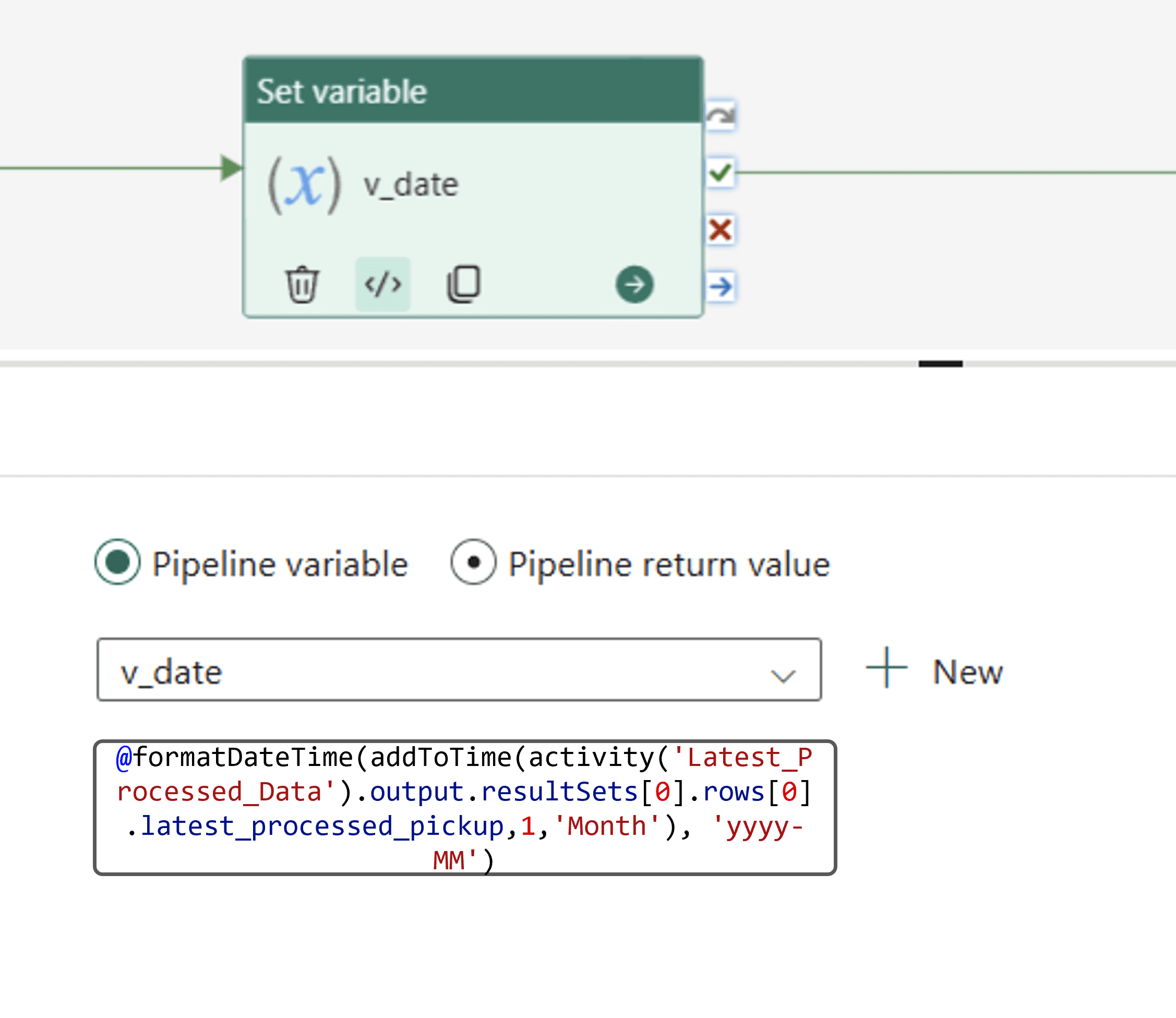
Task: Click into the formatDateTime expression value field
Action: tap(465, 808)
